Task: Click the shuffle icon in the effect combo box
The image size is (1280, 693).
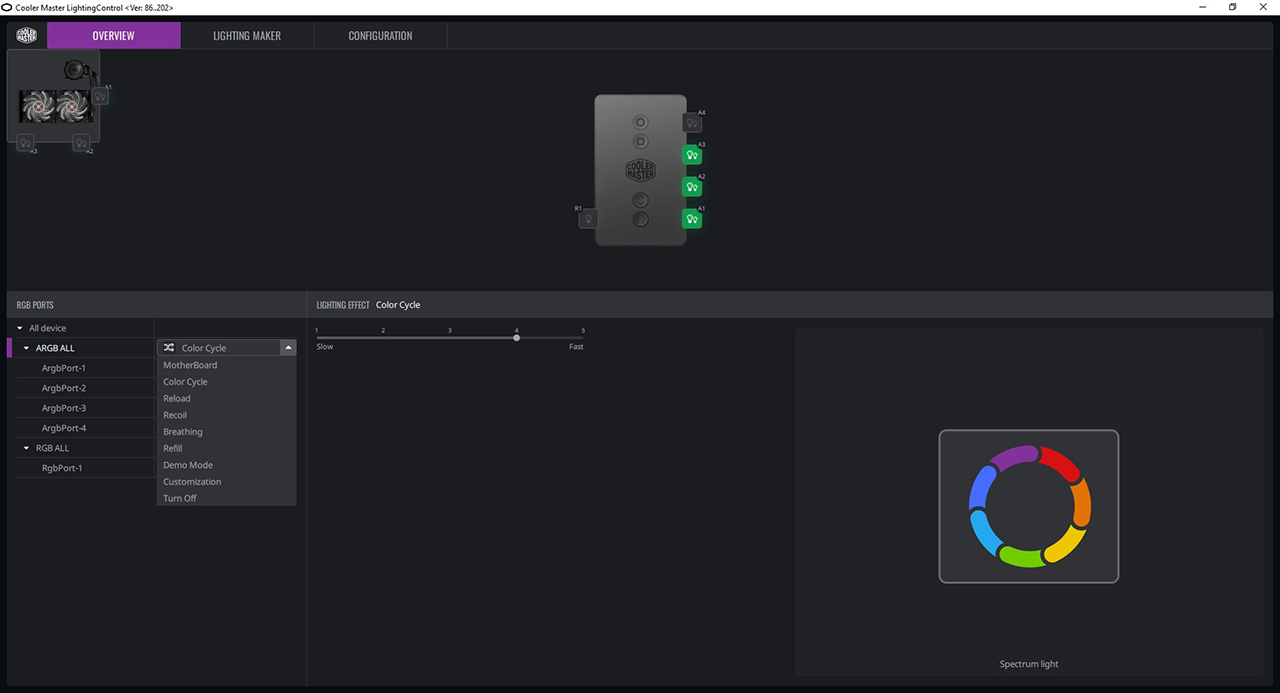Action: pos(169,348)
